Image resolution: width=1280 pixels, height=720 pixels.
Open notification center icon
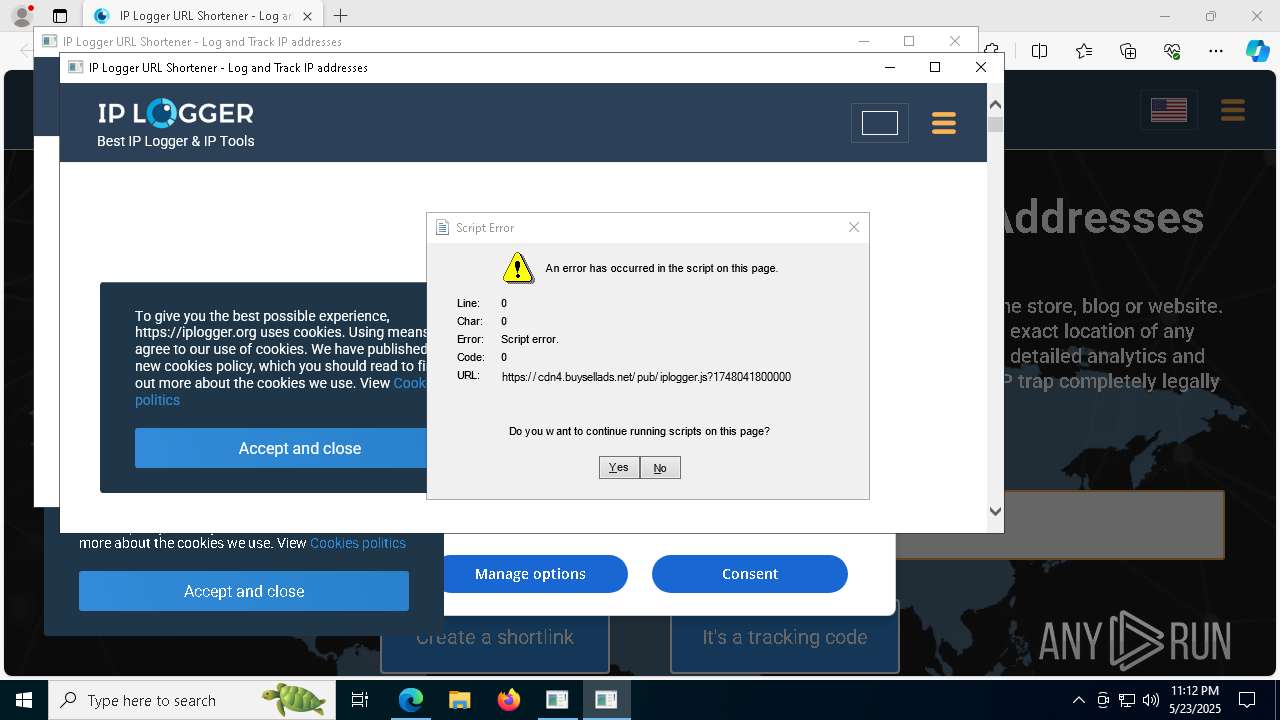click(1247, 700)
